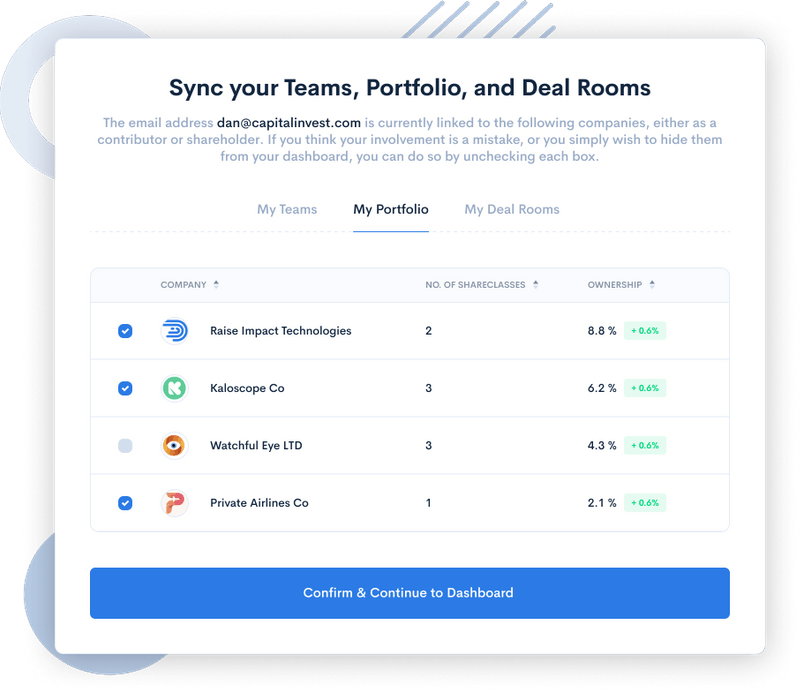The height and width of the screenshot is (692, 800).
Task: Click the Watchful Eye LTD logo icon
Action: [x=175, y=446]
